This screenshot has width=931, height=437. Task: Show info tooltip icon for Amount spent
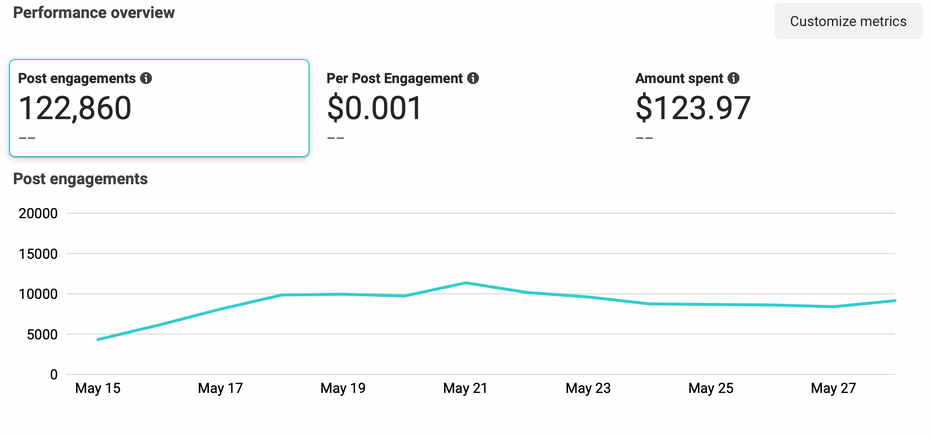click(x=733, y=78)
